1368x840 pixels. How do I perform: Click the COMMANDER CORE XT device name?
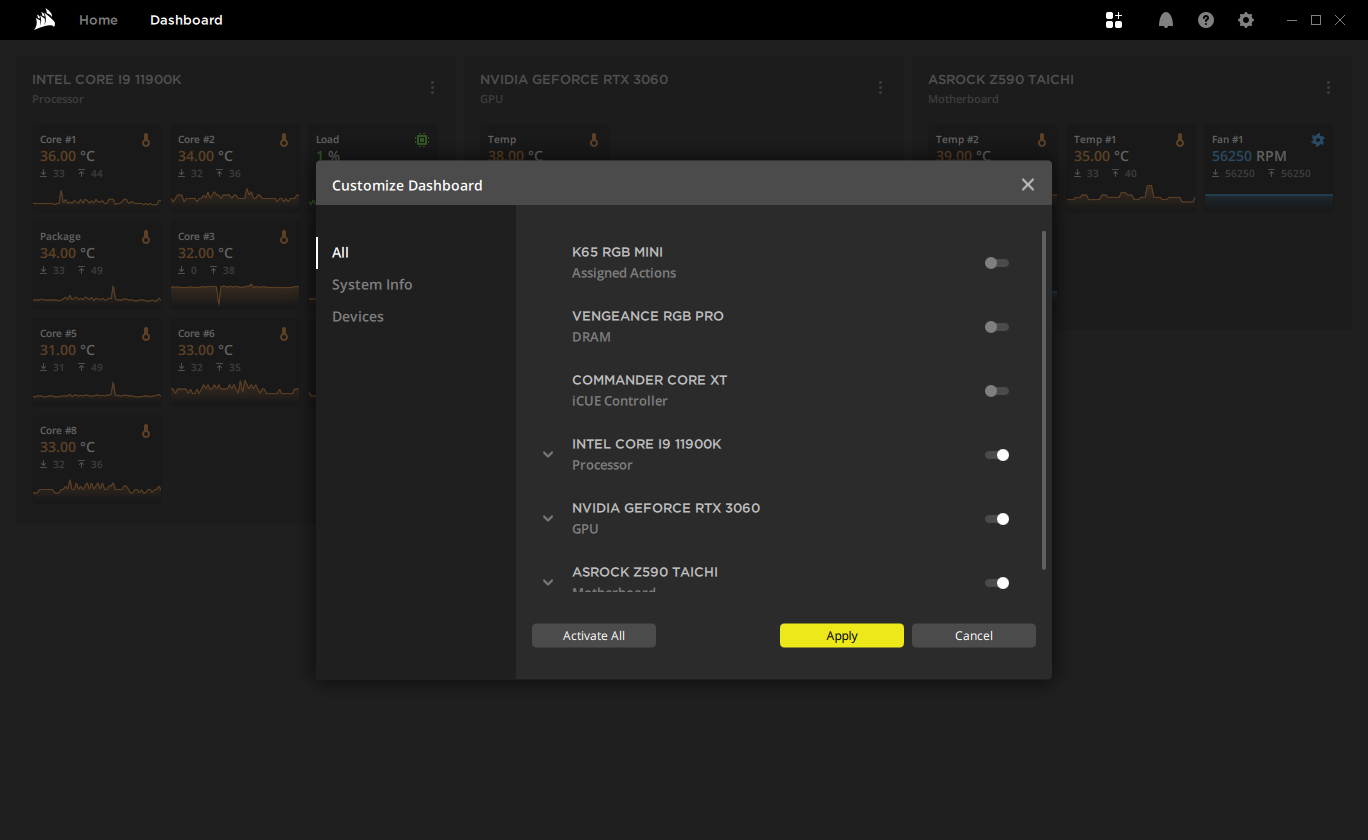pos(650,380)
